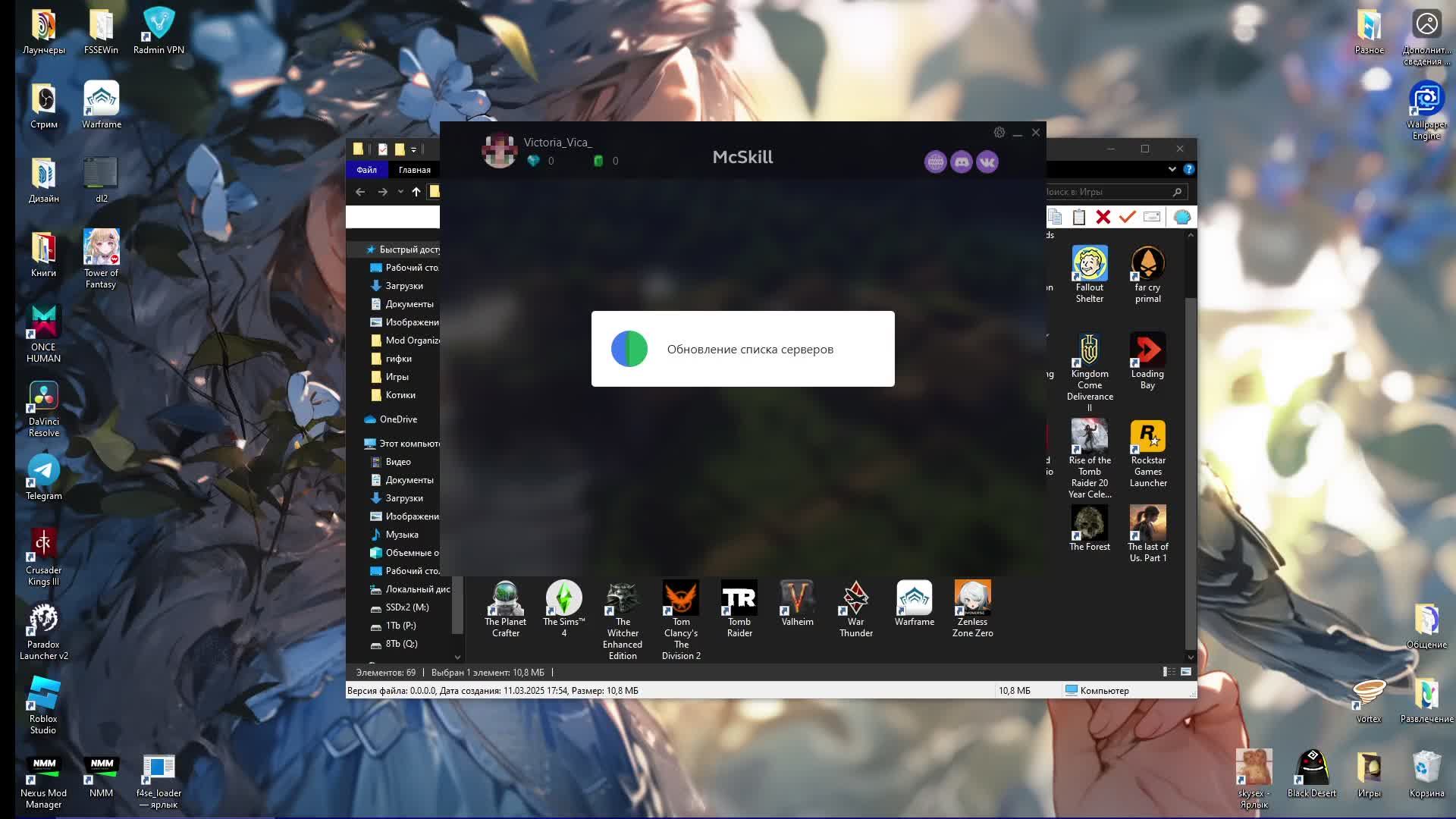
Task: Click the Victoria_Vica_ profile avatar
Action: click(x=499, y=151)
